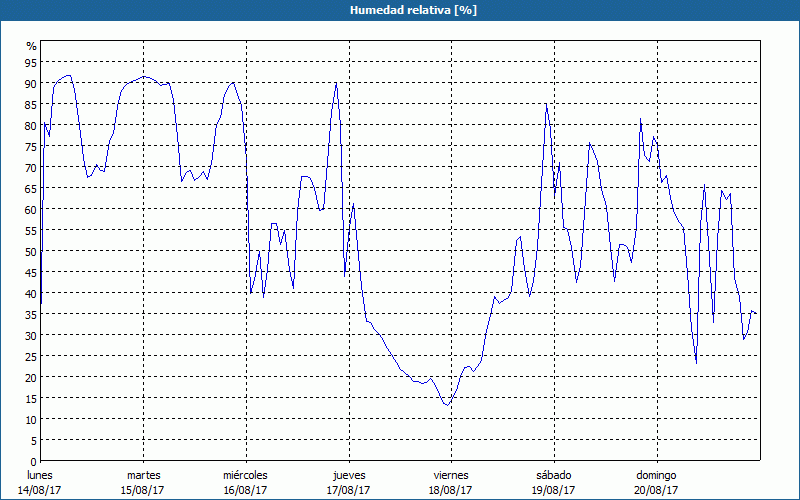Click the date label 18/08/17

450,490
